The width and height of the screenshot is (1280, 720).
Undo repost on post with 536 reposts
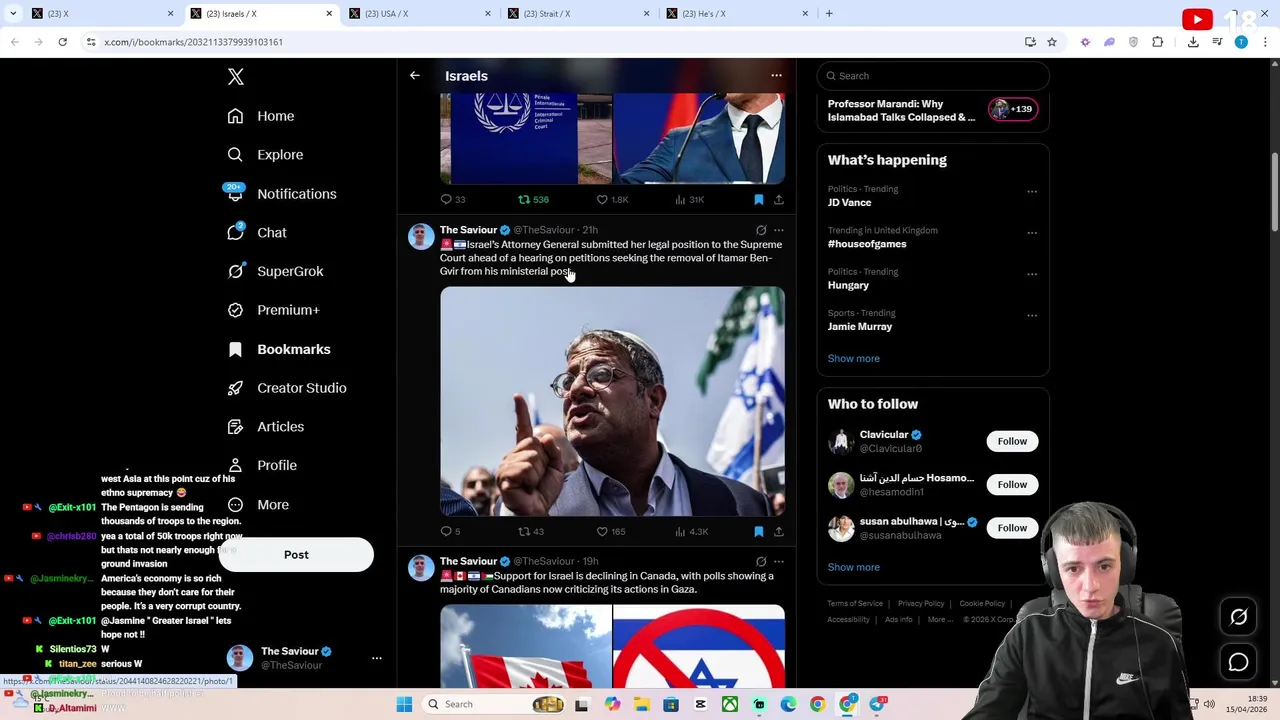[x=533, y=200]
